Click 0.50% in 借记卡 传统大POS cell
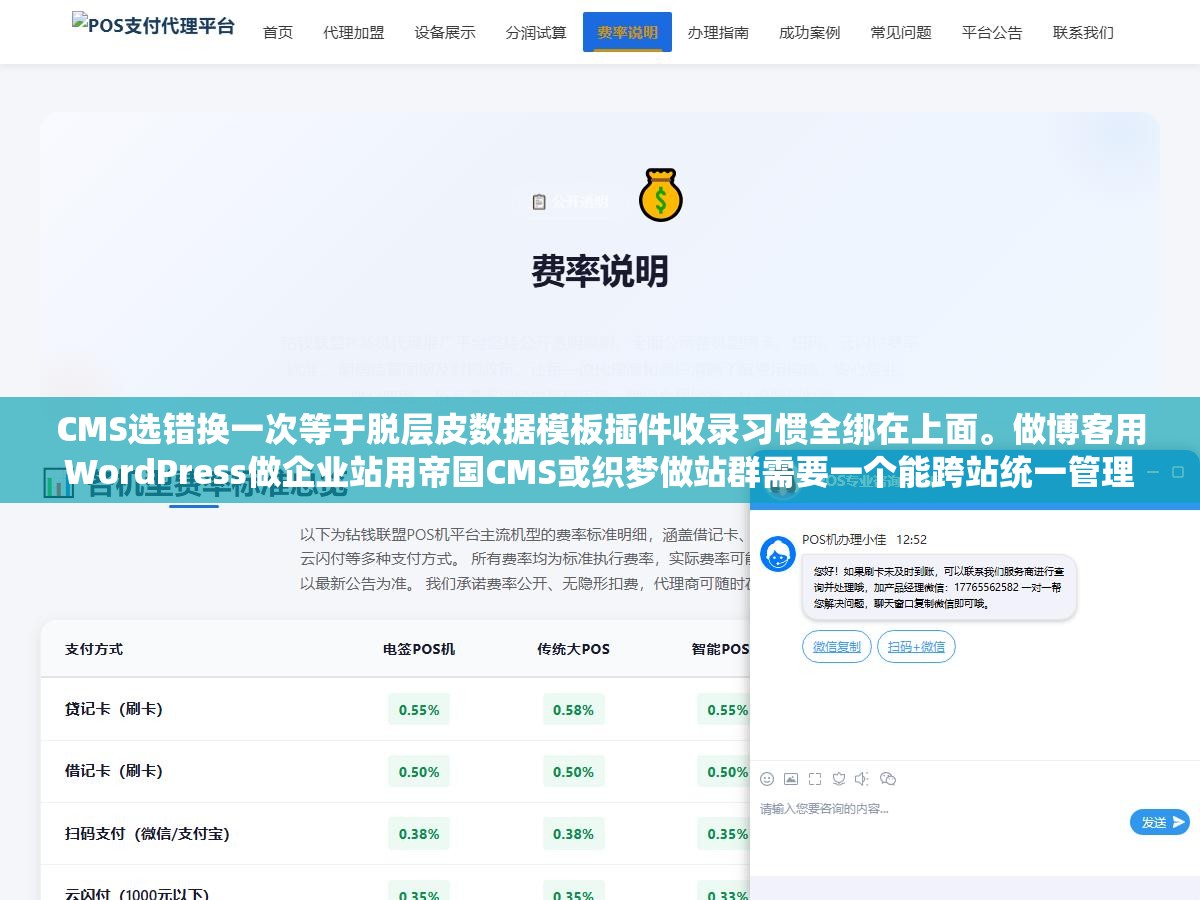Viewport: 1200px width, 900px height. 573,772
